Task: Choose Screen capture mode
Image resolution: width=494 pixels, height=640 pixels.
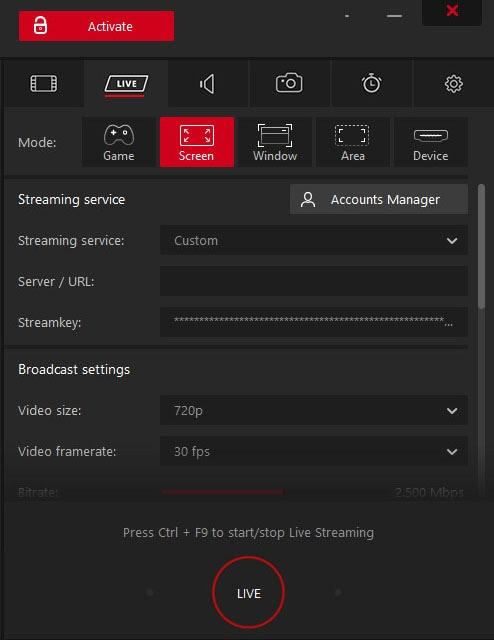Action: (x=197, y=142)
